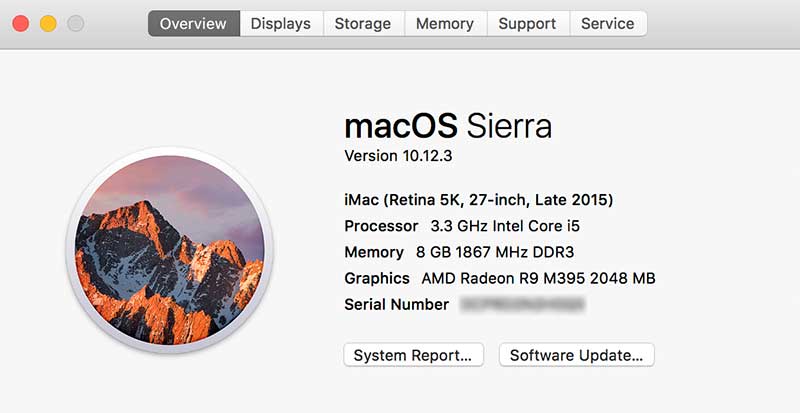Open System Report
Viewport: 800px width, 413px height.
click(x=413, y=355)
